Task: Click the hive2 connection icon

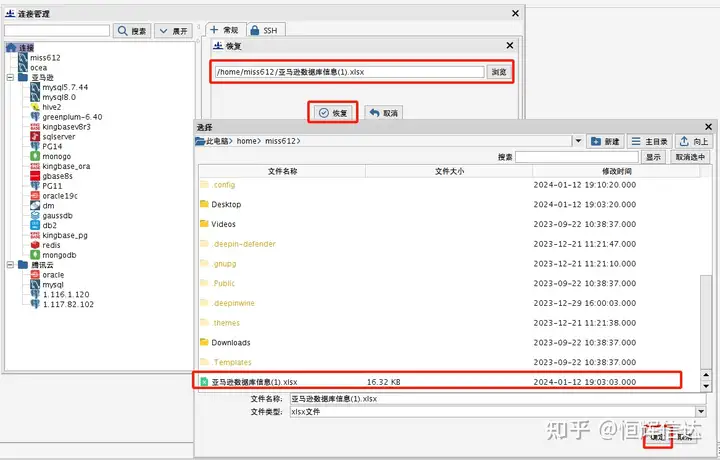Action: pos(35,107)
